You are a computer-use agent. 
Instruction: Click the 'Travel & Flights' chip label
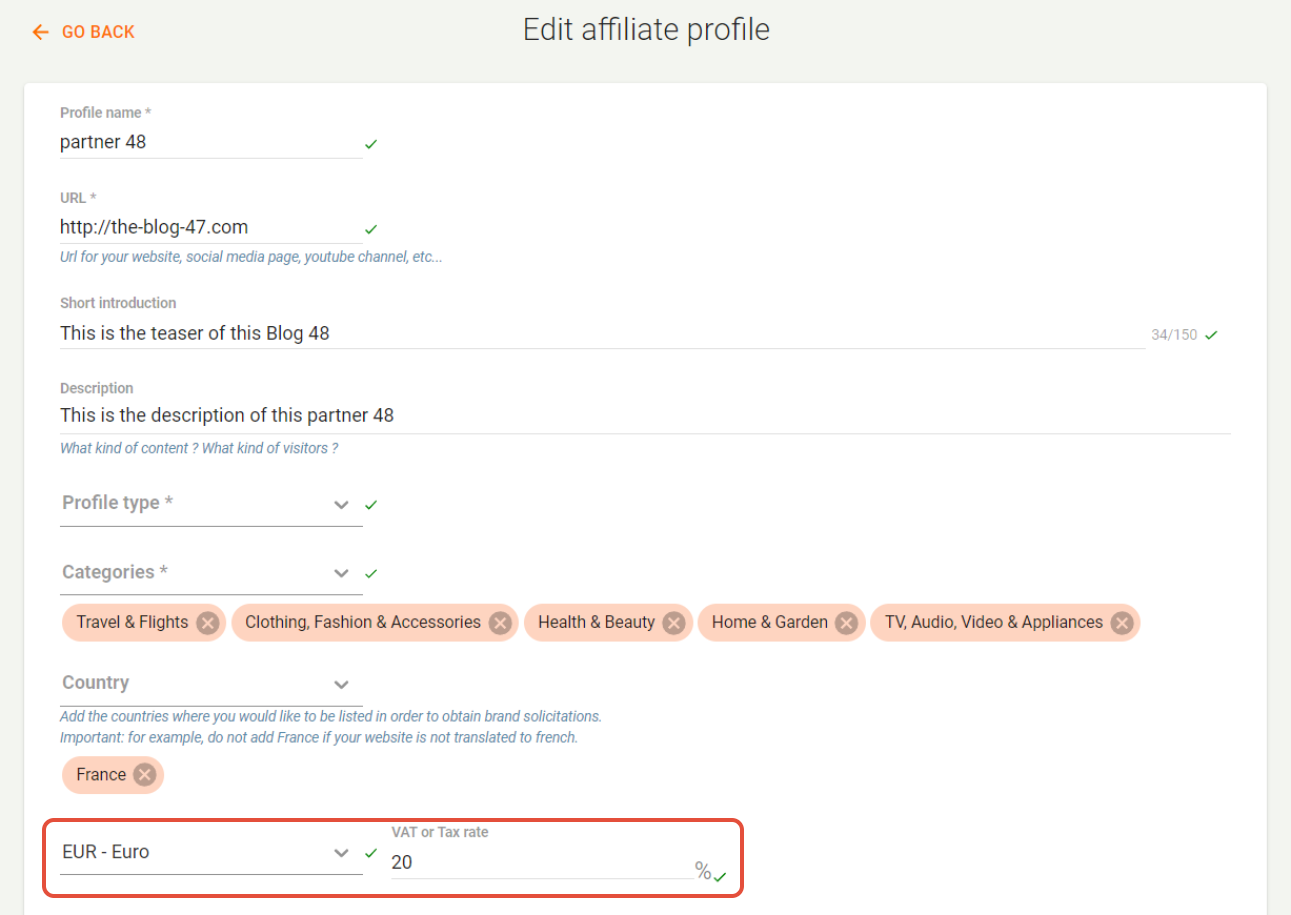(x=132, y=622)
